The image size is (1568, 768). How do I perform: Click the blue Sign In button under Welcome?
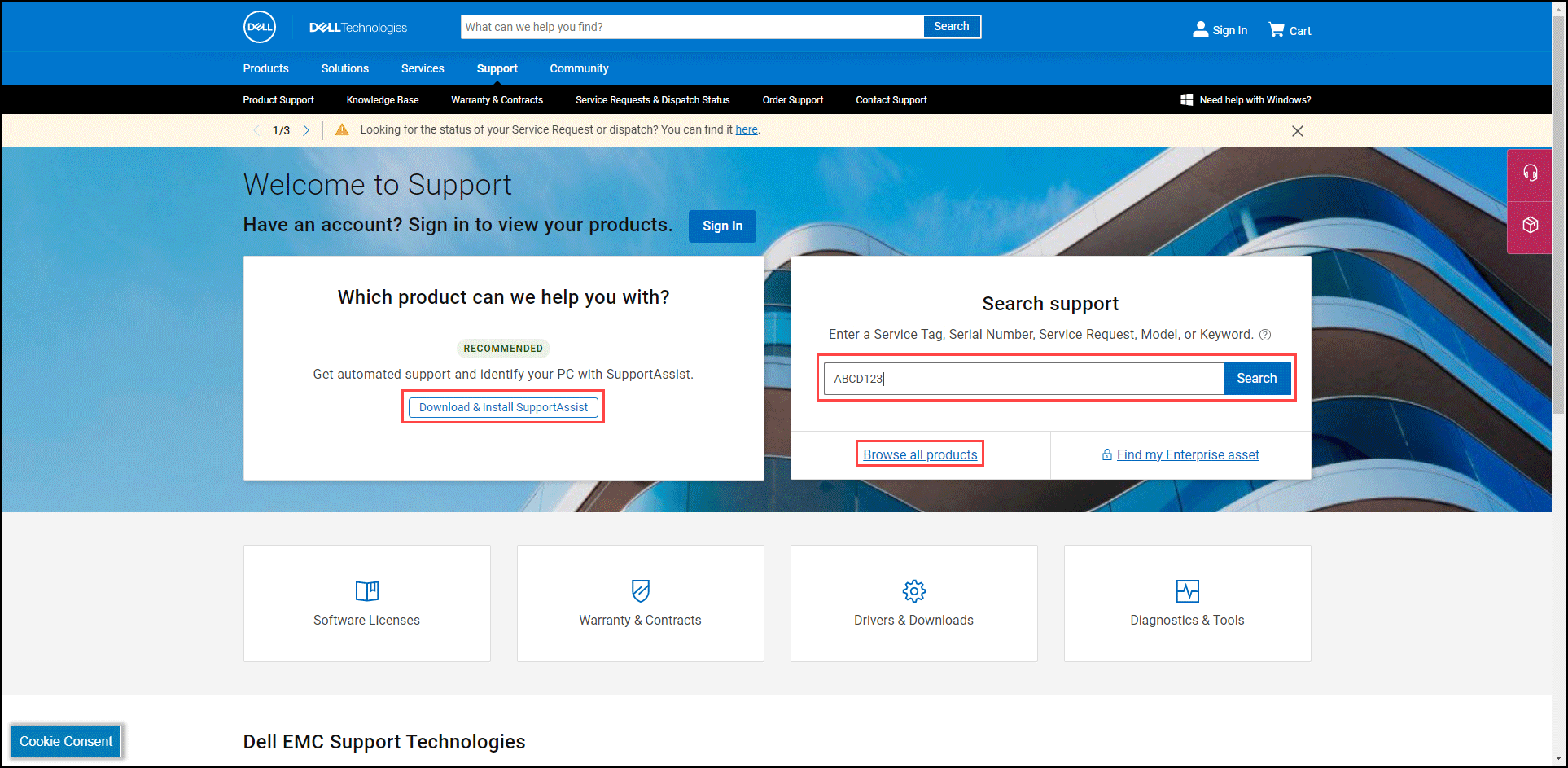point(722,226)
